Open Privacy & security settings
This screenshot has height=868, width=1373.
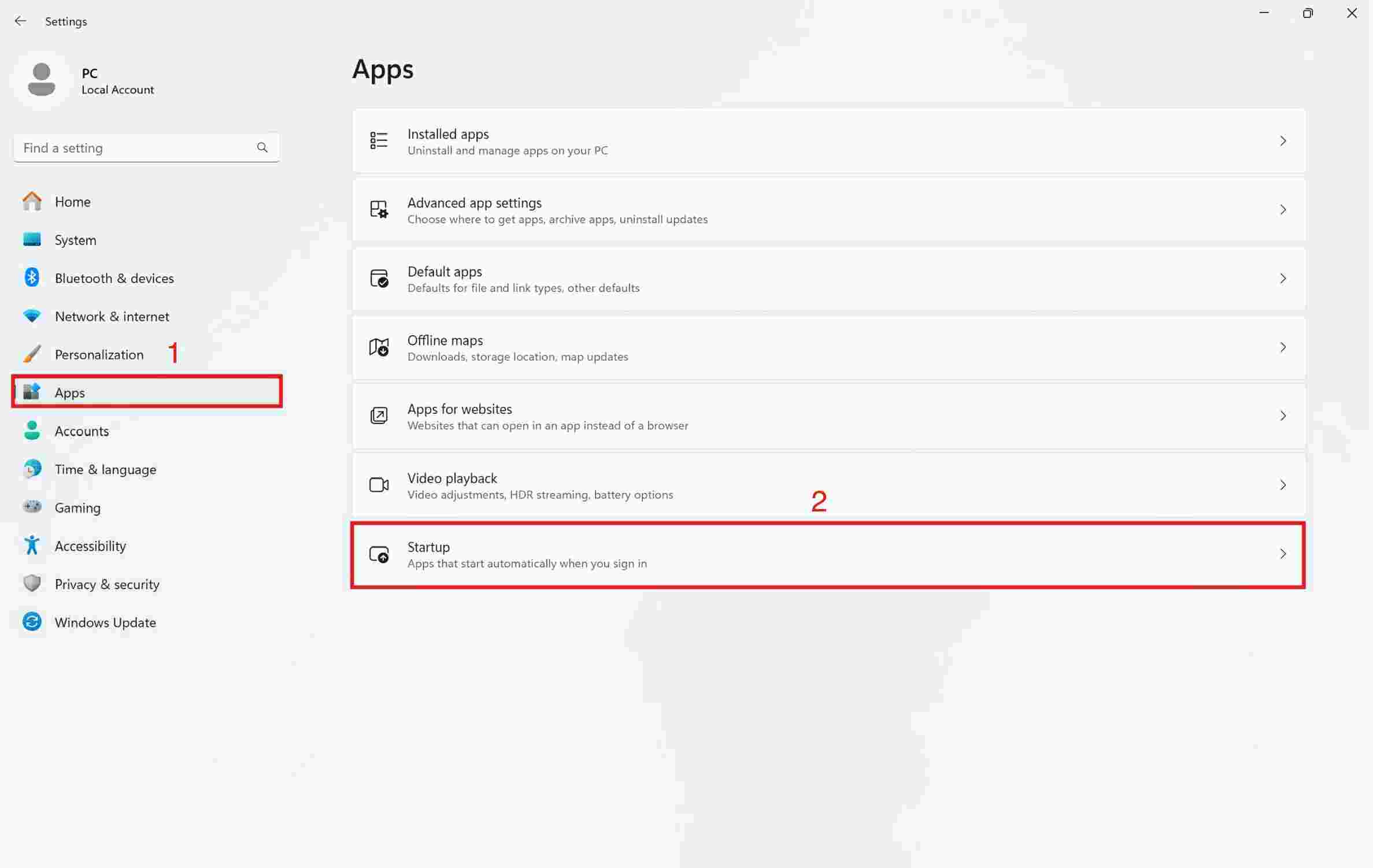point(106,584)
